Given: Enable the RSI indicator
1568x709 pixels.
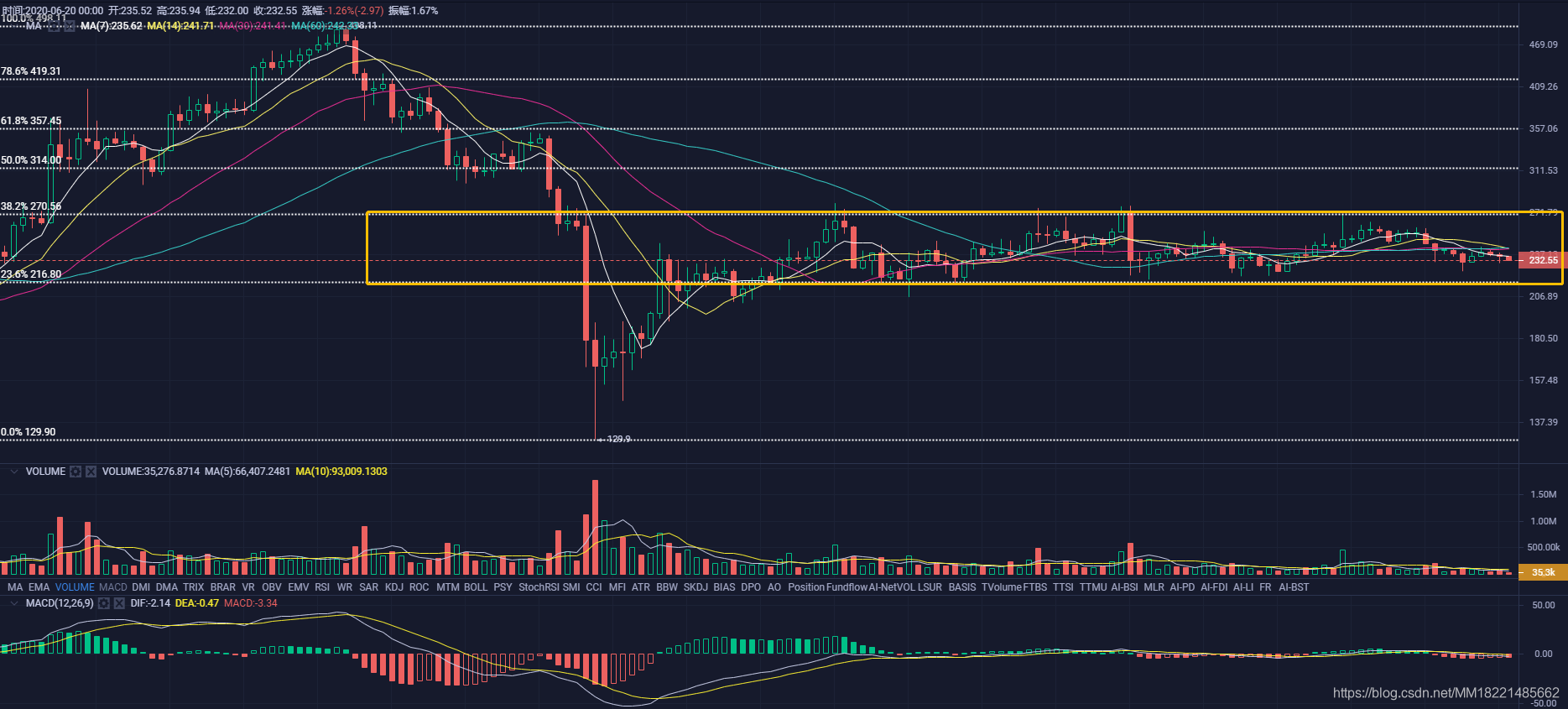Looking at the screenshot, I should [x=322, y=587].
